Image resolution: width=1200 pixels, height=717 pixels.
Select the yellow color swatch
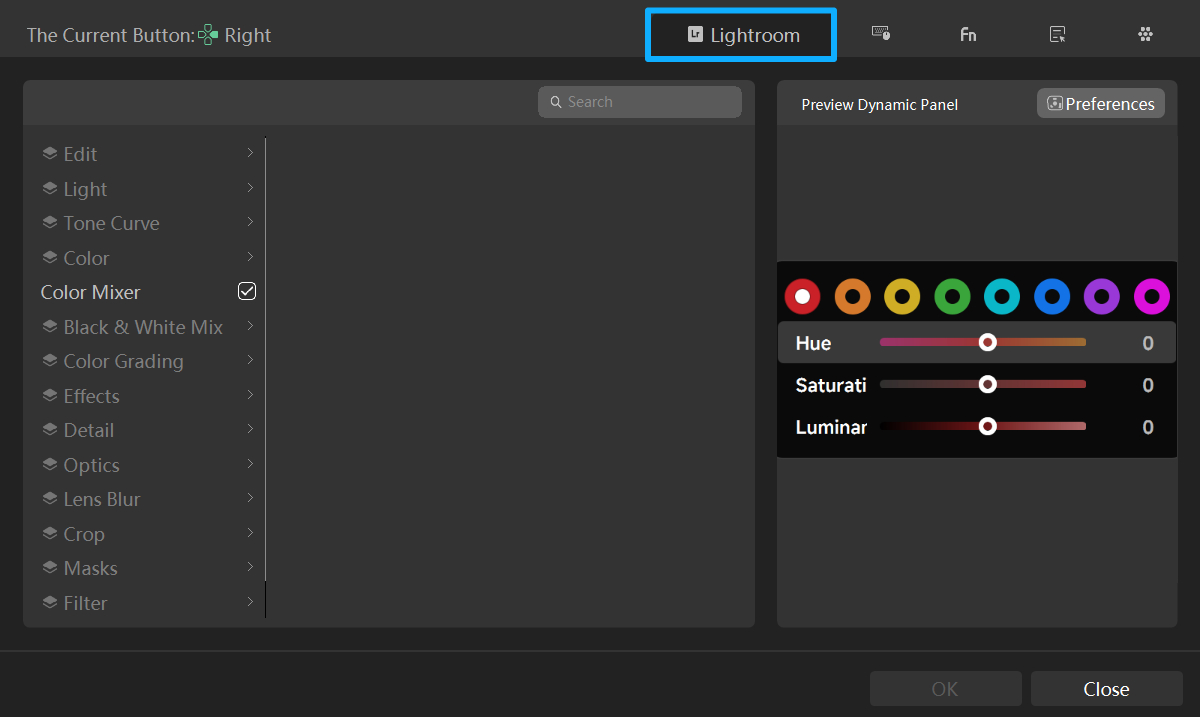tap(902, 296)
